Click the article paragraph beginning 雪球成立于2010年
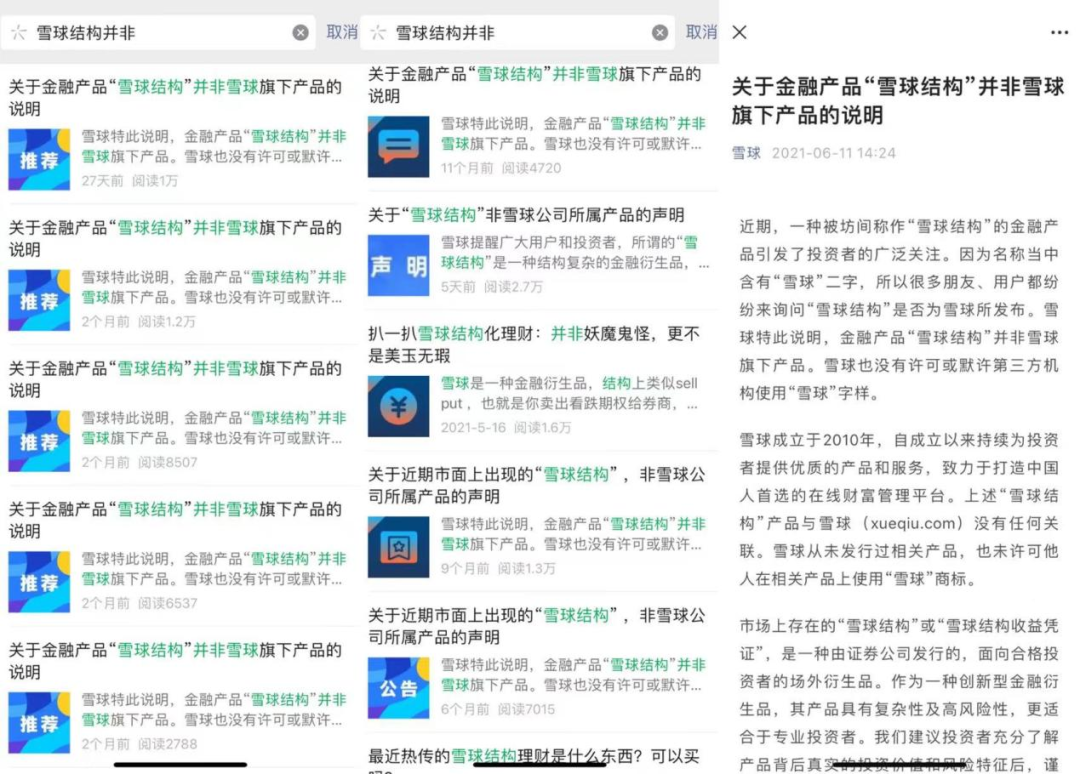The image size is (1080, 774). (899, 509)
